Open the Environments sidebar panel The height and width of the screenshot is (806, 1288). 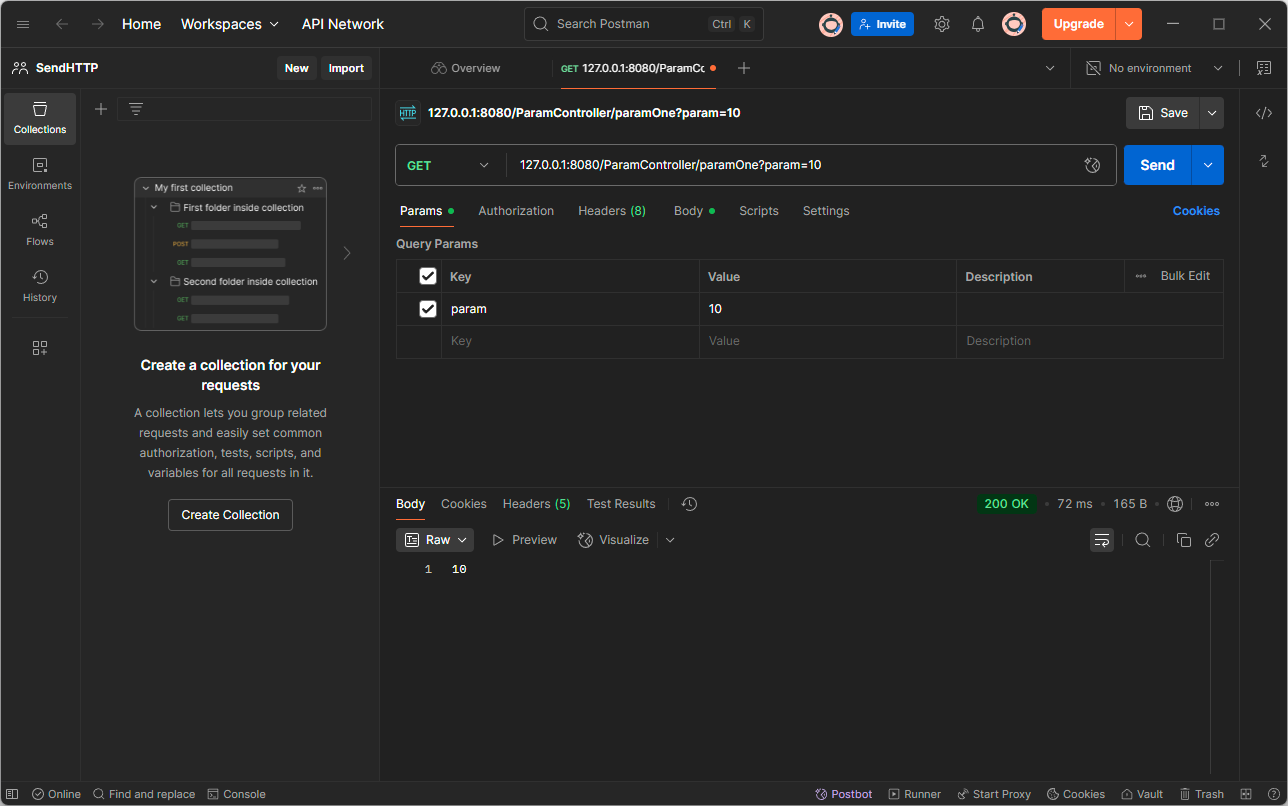[40, 175]
